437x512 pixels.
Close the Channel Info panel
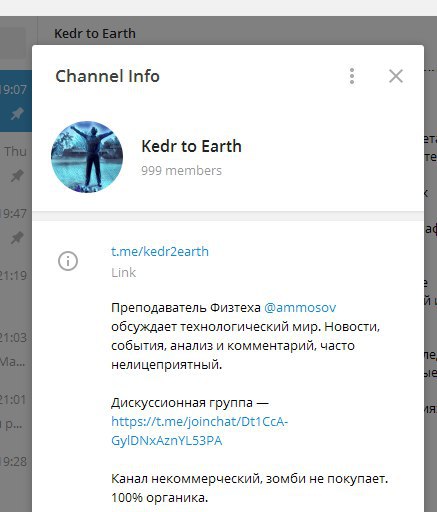(x=396, y=76)
